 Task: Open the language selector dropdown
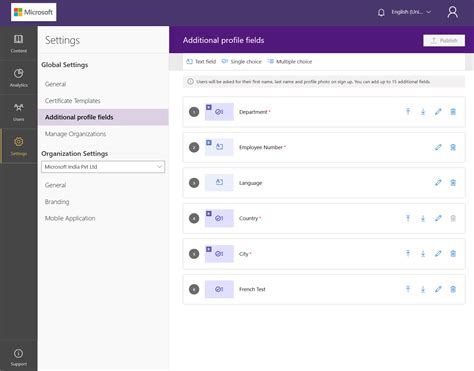pos(411,12)
